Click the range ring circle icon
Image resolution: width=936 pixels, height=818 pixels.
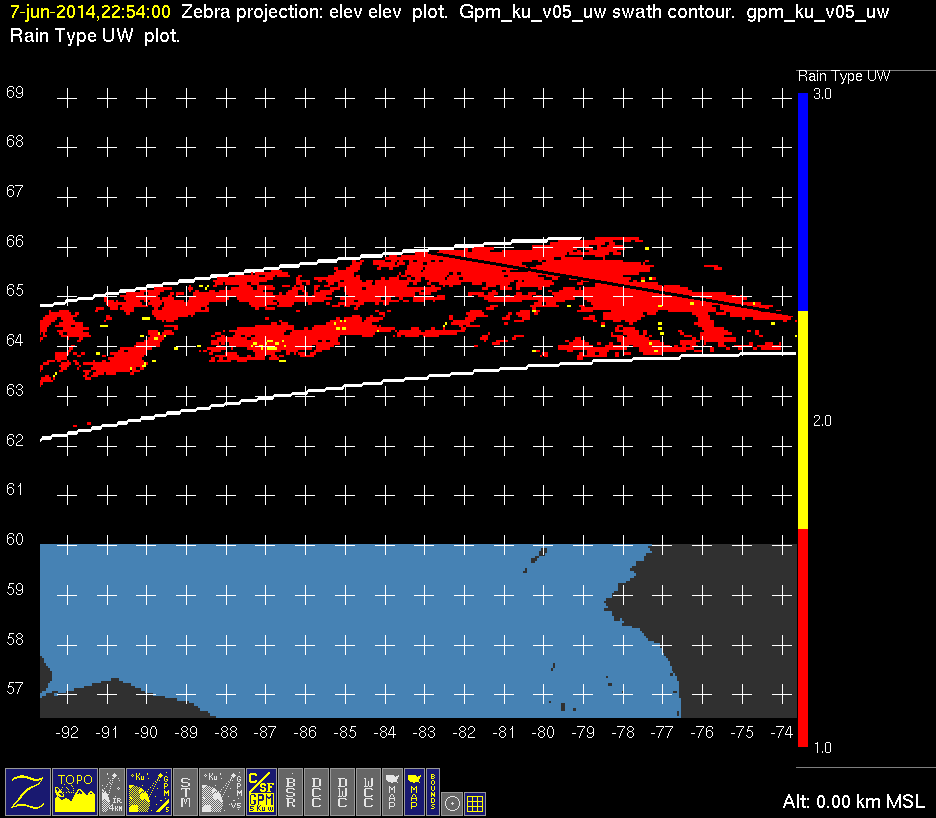(452, 804)
